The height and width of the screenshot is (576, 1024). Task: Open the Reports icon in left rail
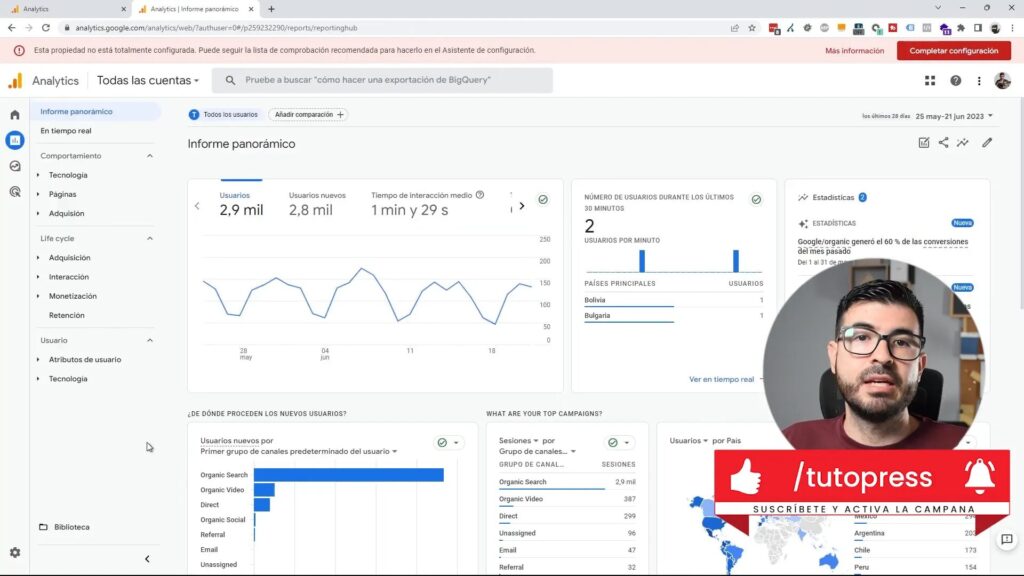14,140
